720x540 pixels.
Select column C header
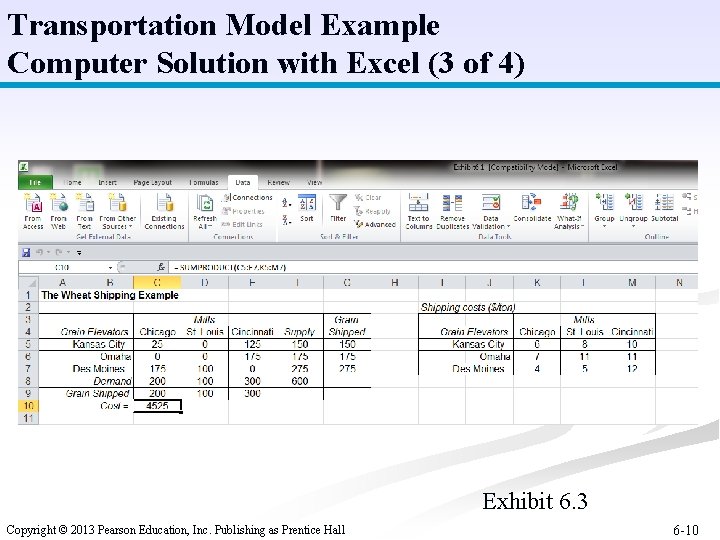click(x=157, y=282)
